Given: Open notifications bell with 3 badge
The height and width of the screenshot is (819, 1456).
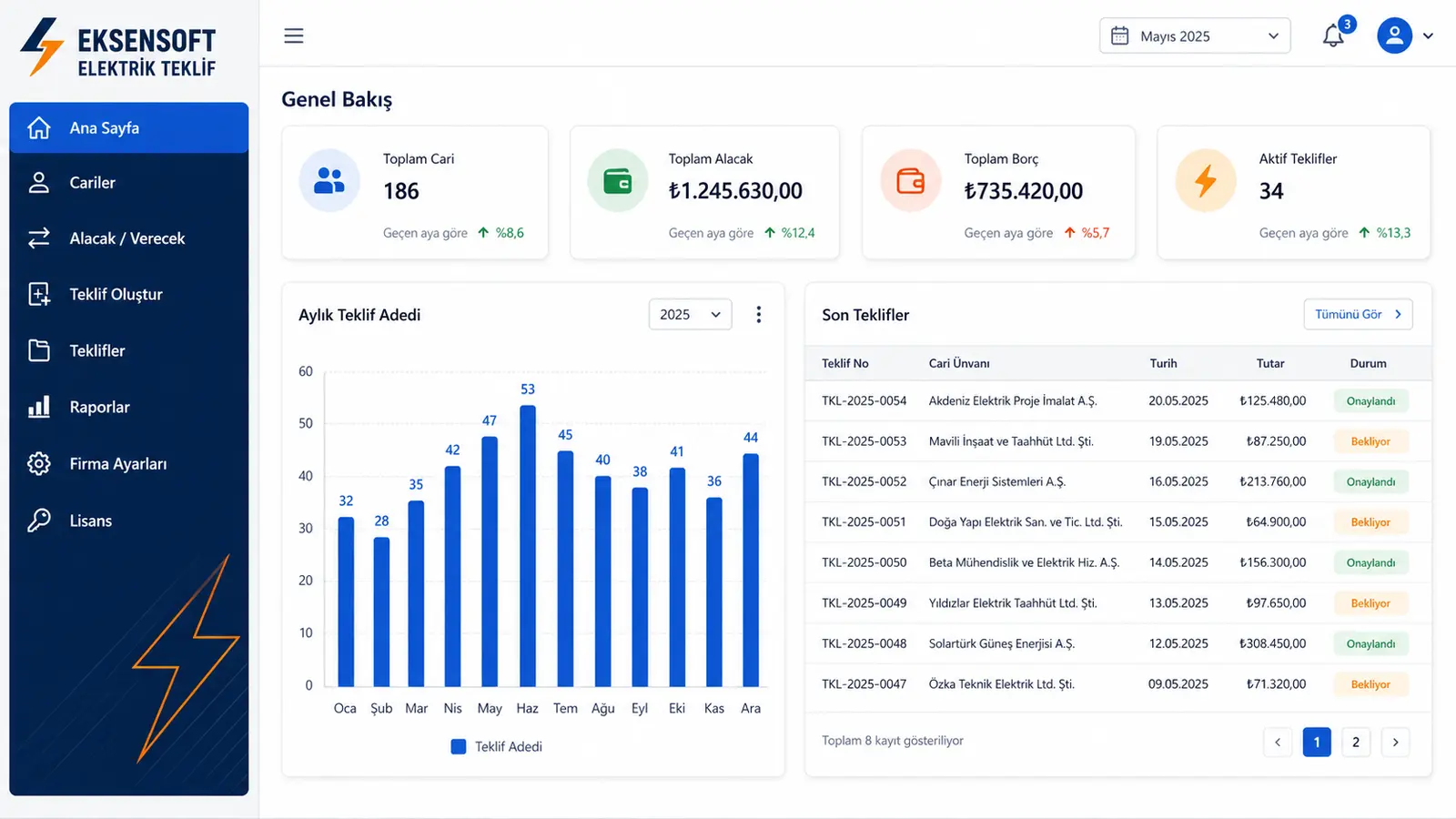Looking at the screenshot, I should pyautogui.click(x=1335, y=34).
